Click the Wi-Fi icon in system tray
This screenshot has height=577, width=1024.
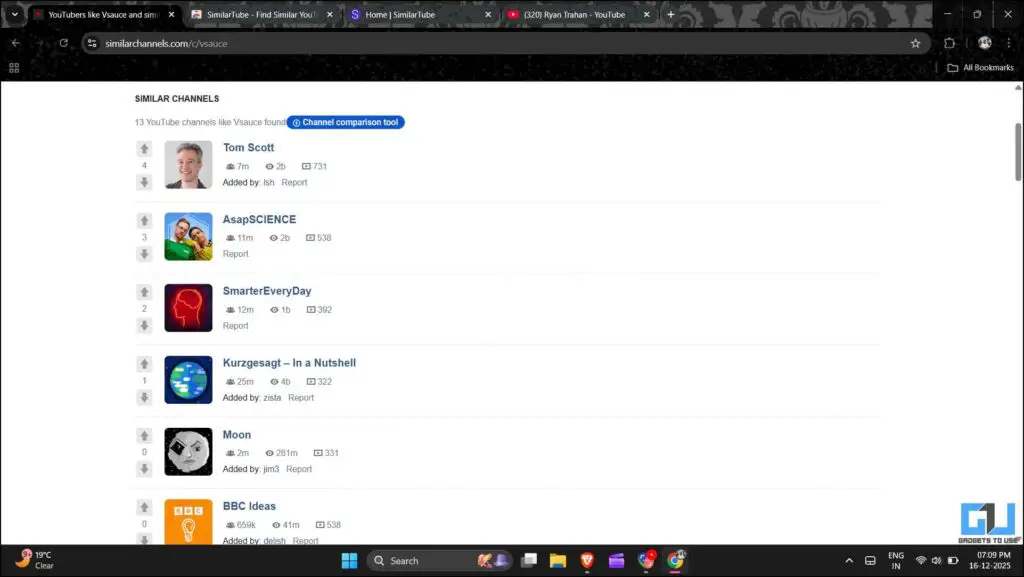tap(920, 560)
